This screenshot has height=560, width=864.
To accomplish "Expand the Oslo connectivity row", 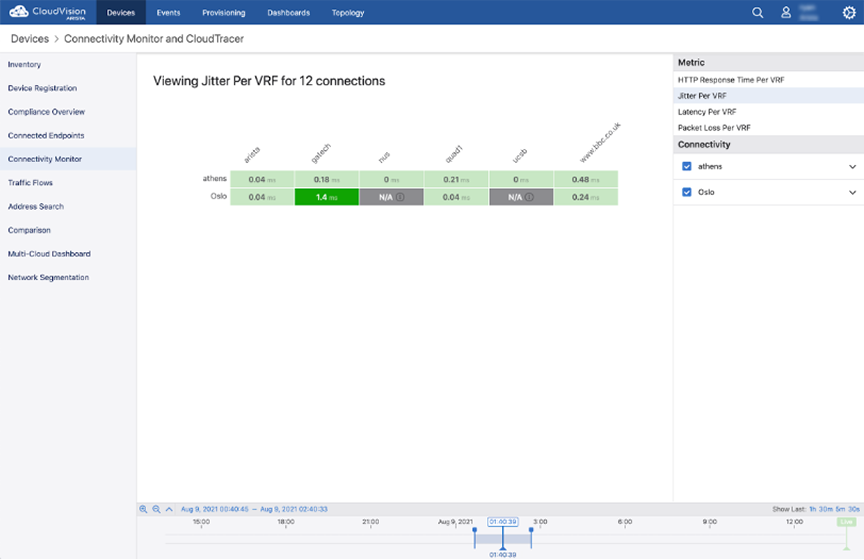I will click(852, 192).
